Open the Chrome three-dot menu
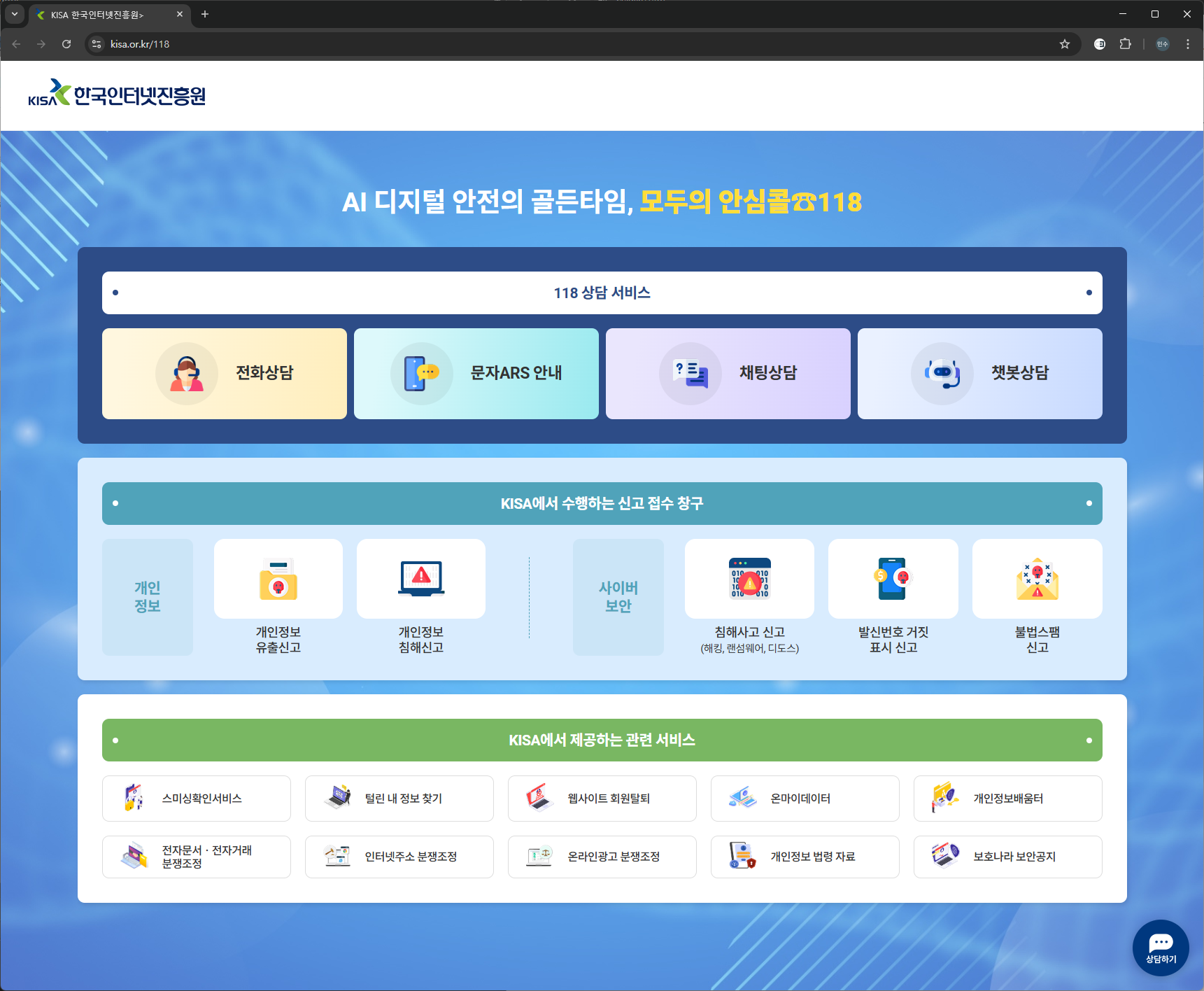Screen dimensions: 1204x991 pyautogui.click(x=1188, y=44)
